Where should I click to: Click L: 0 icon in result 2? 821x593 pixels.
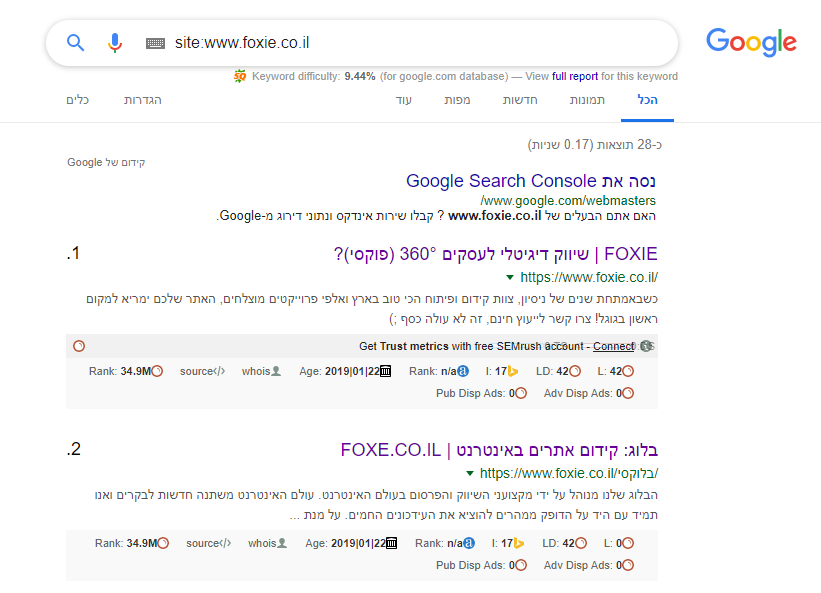(628, 543)
